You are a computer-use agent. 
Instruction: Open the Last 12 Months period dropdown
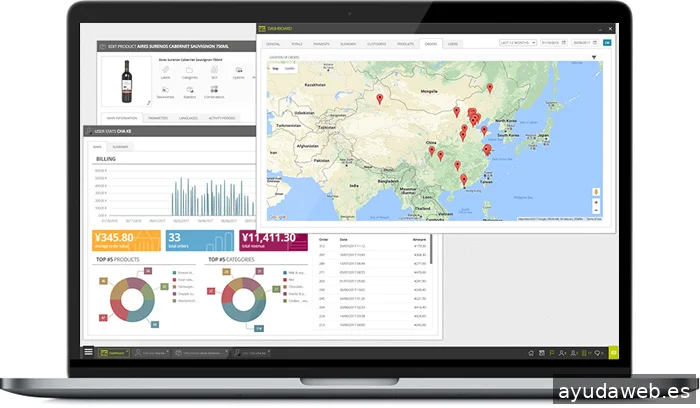tap(518, 43)
